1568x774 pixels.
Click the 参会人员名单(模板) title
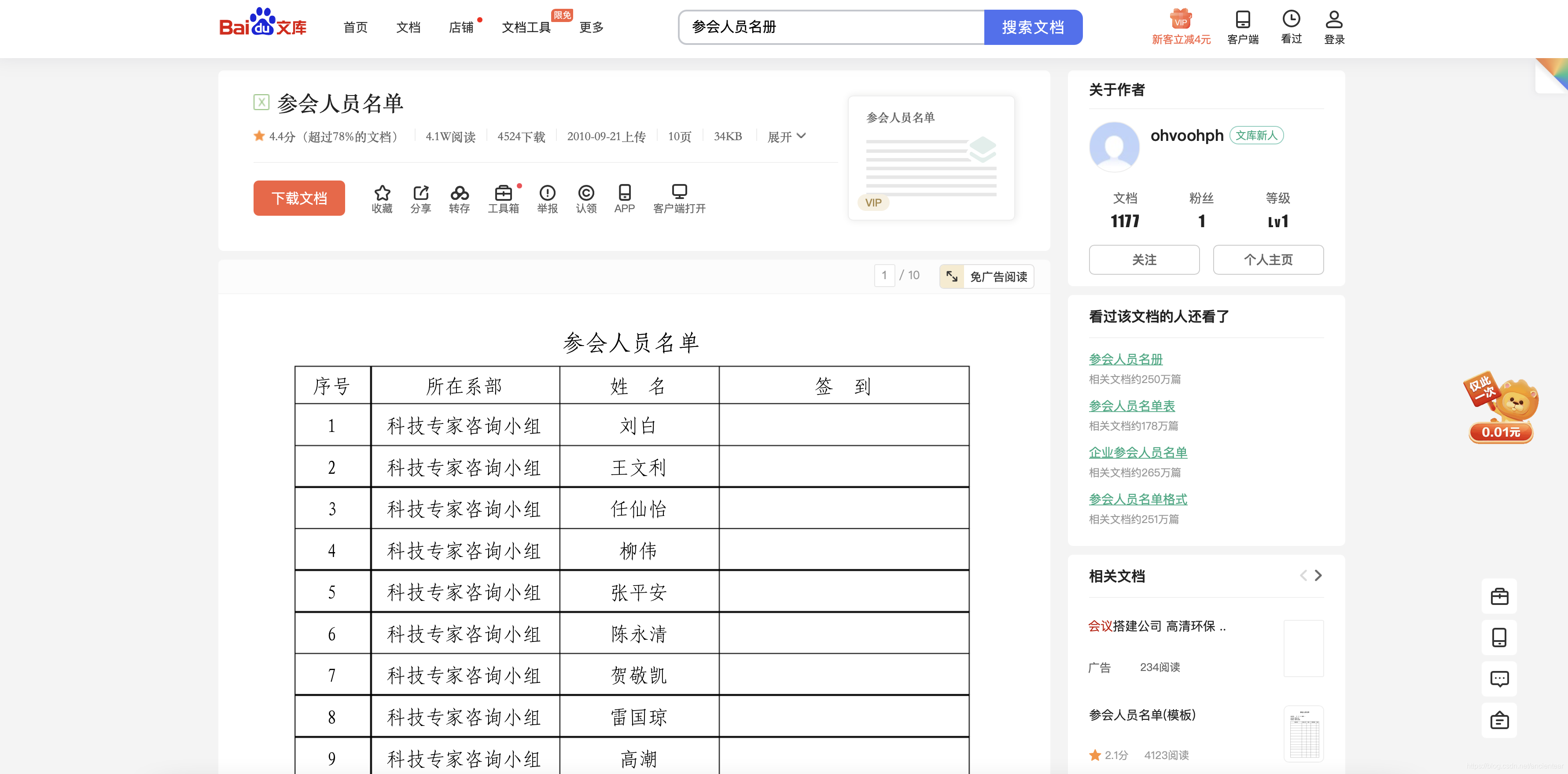(1142, 715)
